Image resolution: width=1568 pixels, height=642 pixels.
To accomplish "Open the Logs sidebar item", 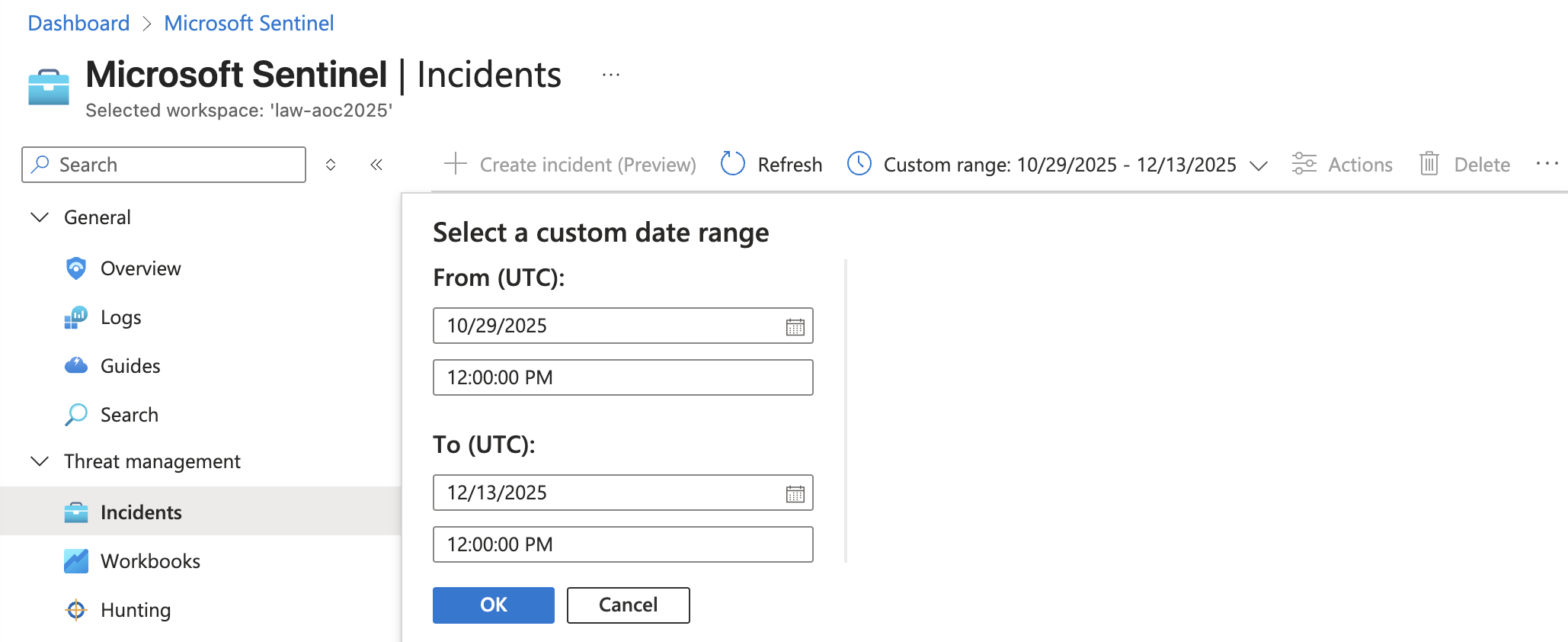I will pyautogui.click(x=120, y=317).
